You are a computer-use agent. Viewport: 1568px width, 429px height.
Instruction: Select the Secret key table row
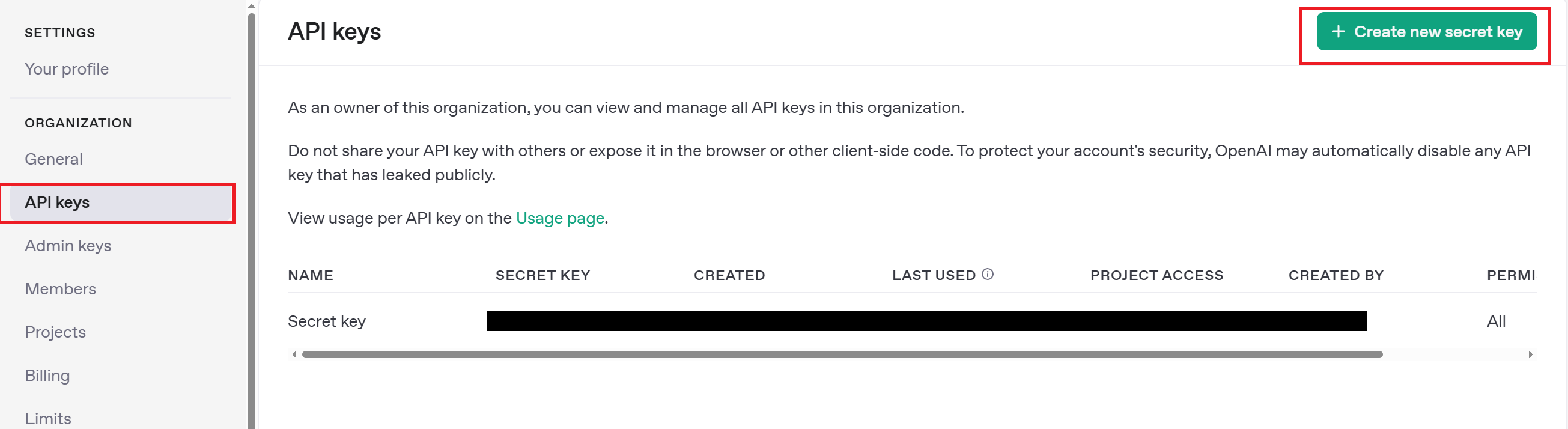(x=912, y=321)
